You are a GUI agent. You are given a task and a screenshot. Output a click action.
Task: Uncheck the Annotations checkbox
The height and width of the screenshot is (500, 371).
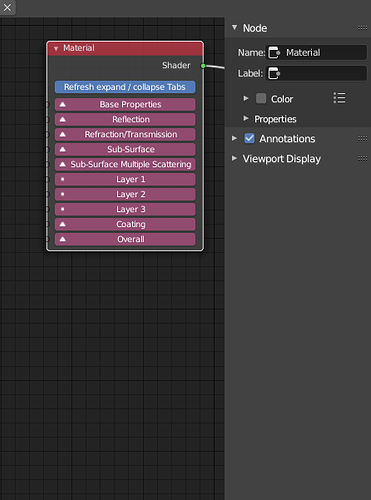(x=249, y=138)
